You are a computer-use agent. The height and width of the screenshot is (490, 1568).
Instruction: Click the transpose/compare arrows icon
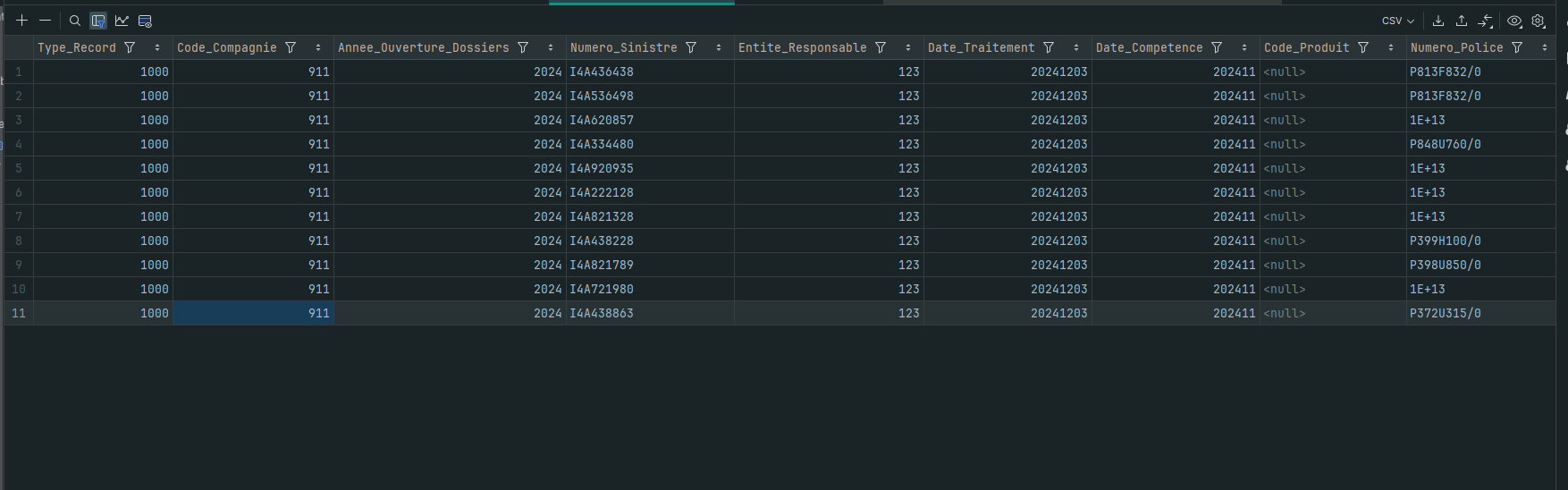1485,21
